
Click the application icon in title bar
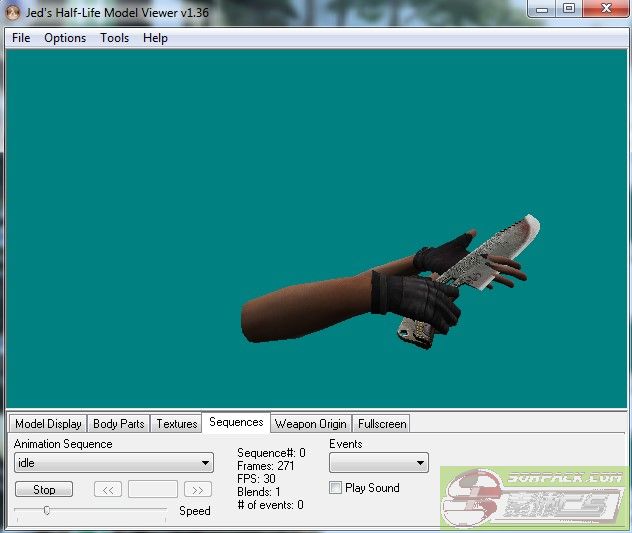pos(13,12)
